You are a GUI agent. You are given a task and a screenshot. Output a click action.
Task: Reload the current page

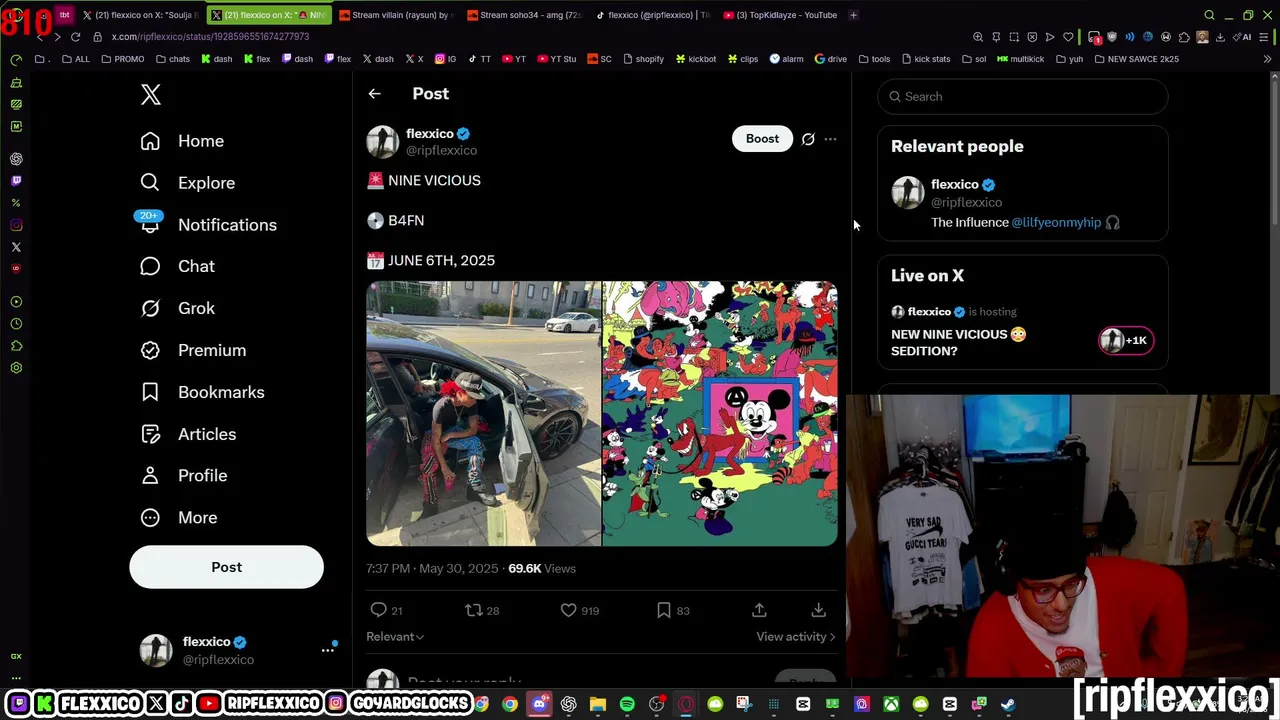[75, 37]
